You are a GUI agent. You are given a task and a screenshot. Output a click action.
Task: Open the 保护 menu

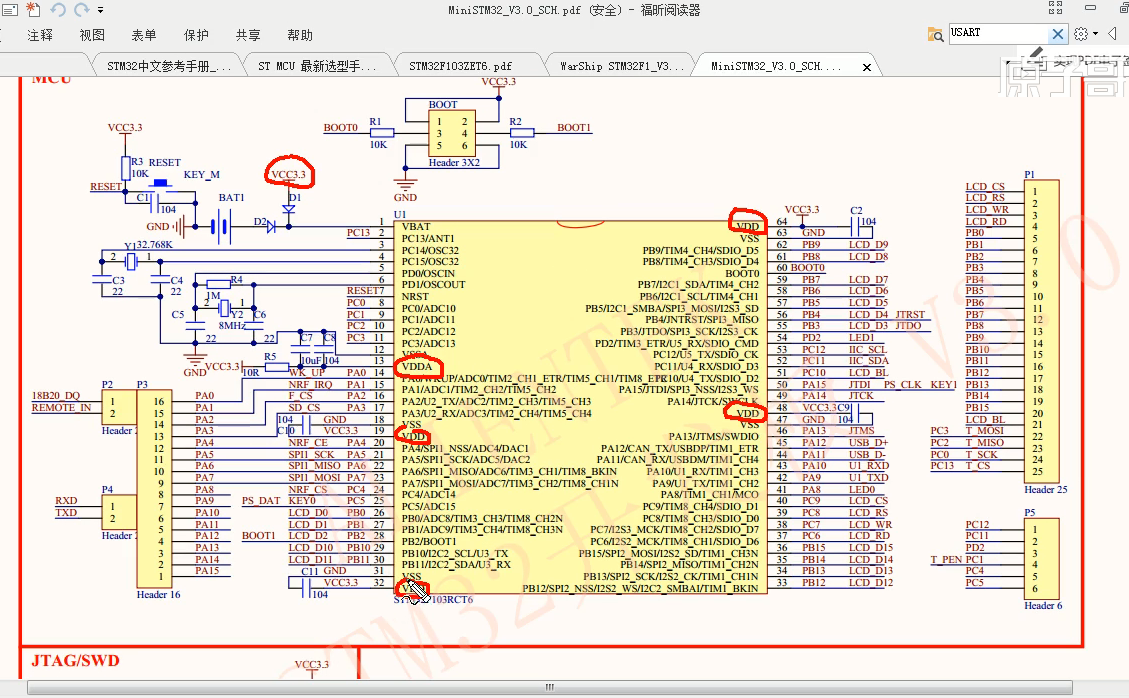196,35
